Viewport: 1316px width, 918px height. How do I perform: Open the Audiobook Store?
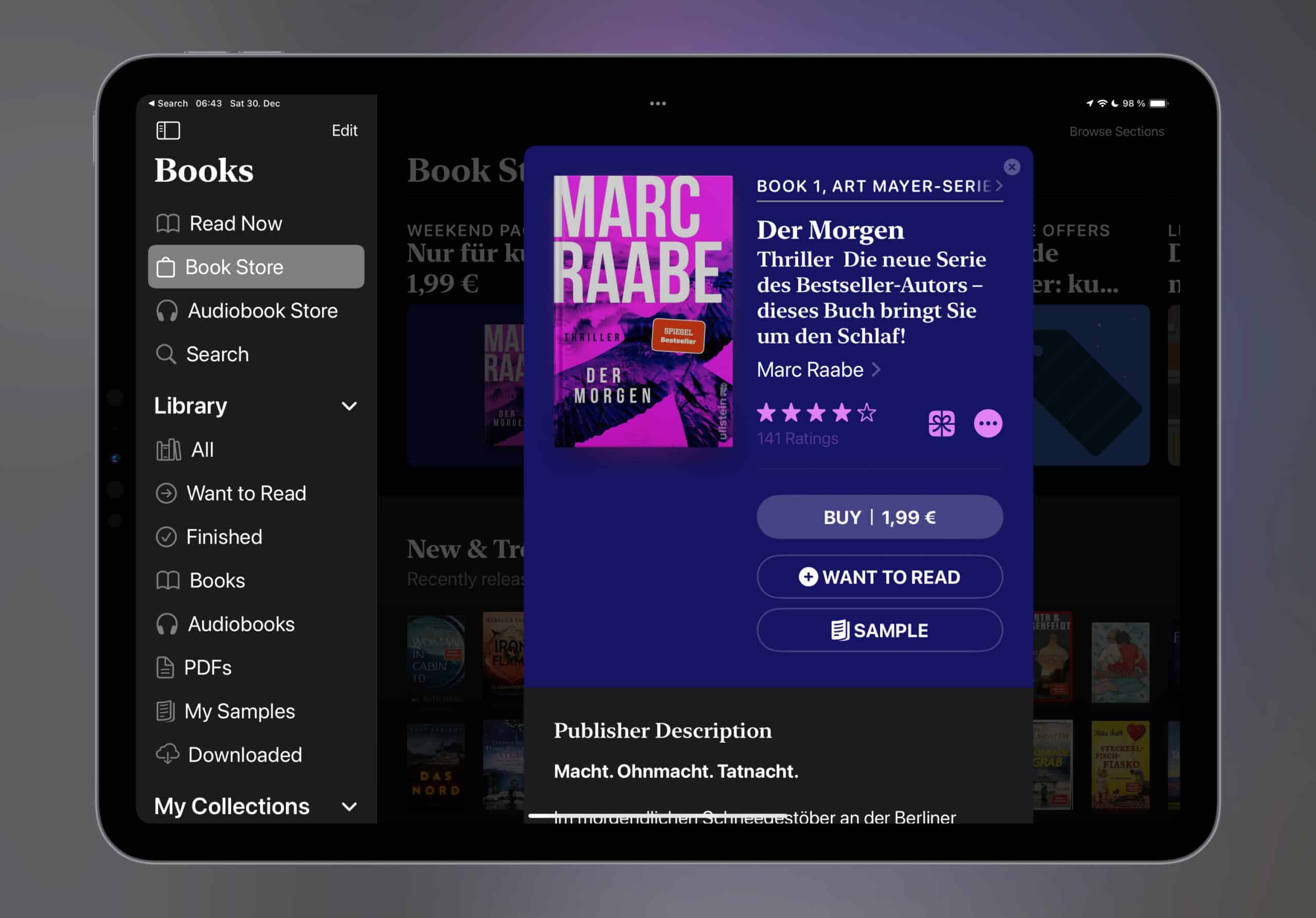(255, 310)
